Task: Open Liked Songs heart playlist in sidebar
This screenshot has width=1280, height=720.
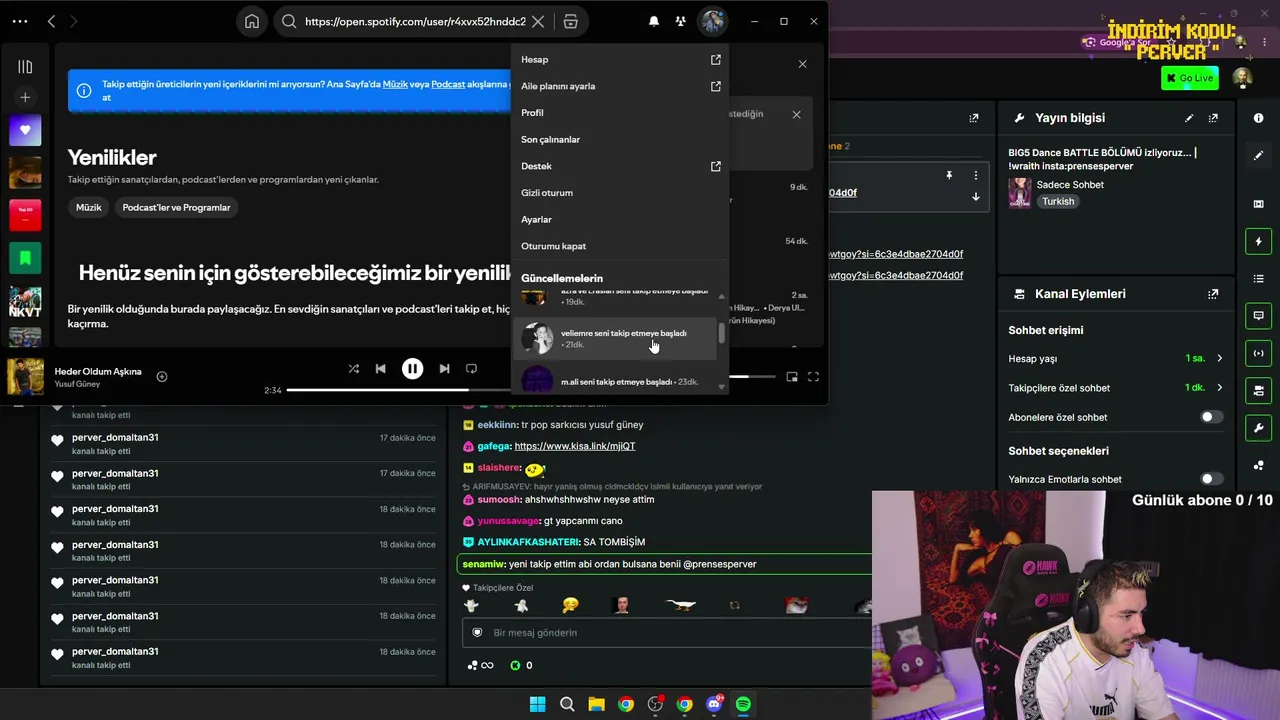Action: 25,130
